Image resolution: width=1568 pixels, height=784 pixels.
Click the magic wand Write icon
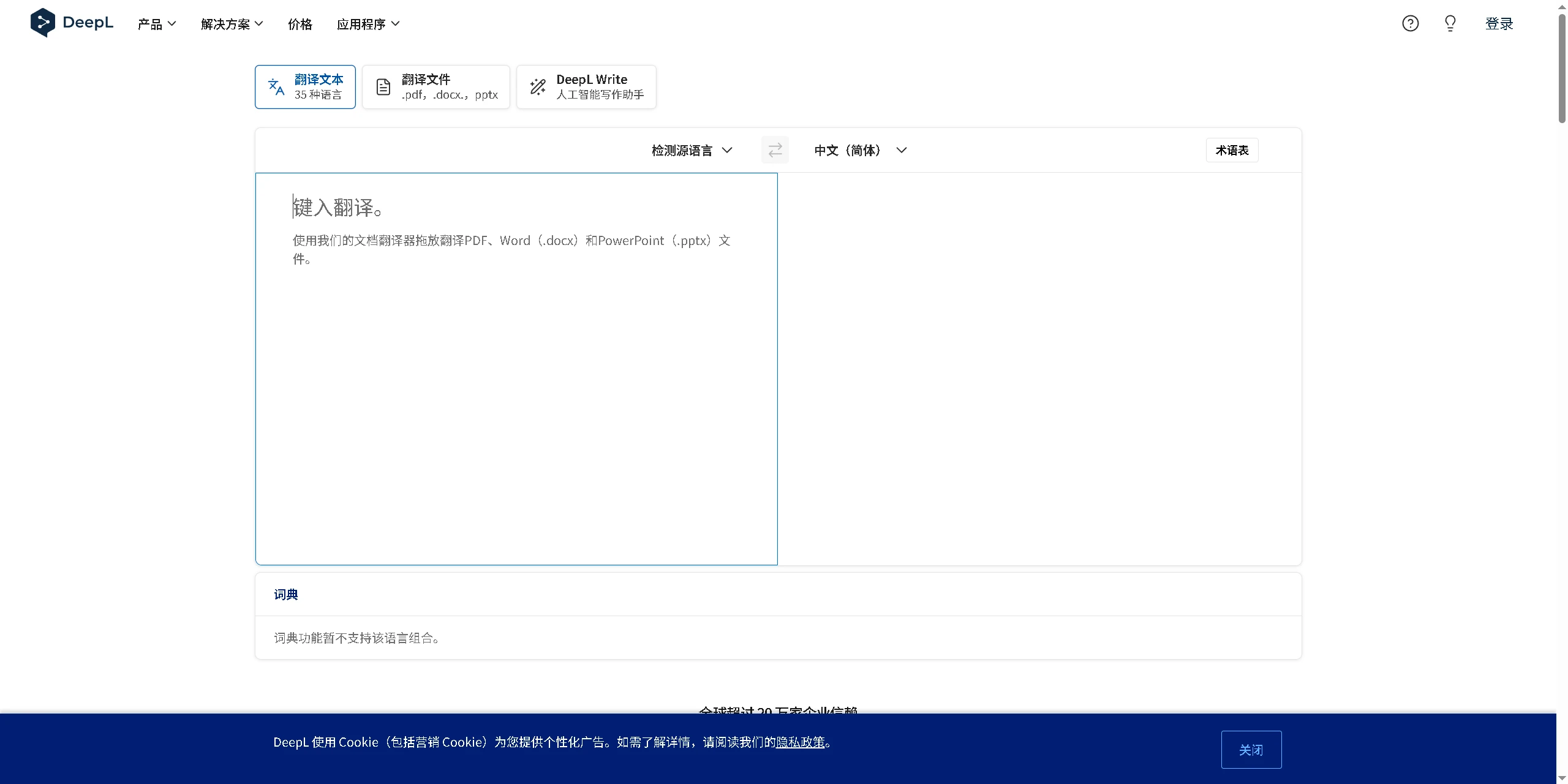[538, 87]
